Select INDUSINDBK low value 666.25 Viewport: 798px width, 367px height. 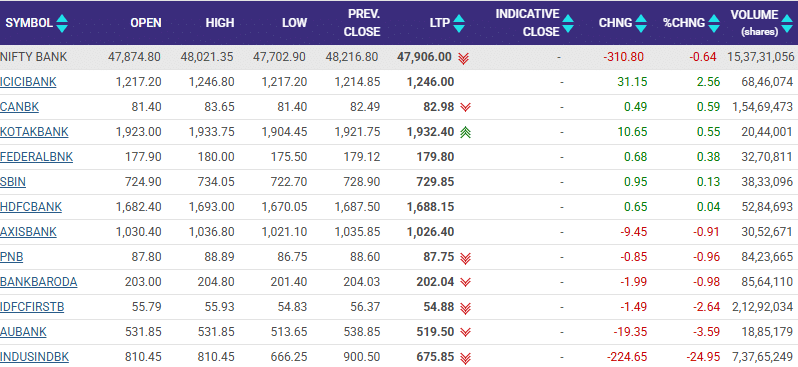[x=289, y=357]
